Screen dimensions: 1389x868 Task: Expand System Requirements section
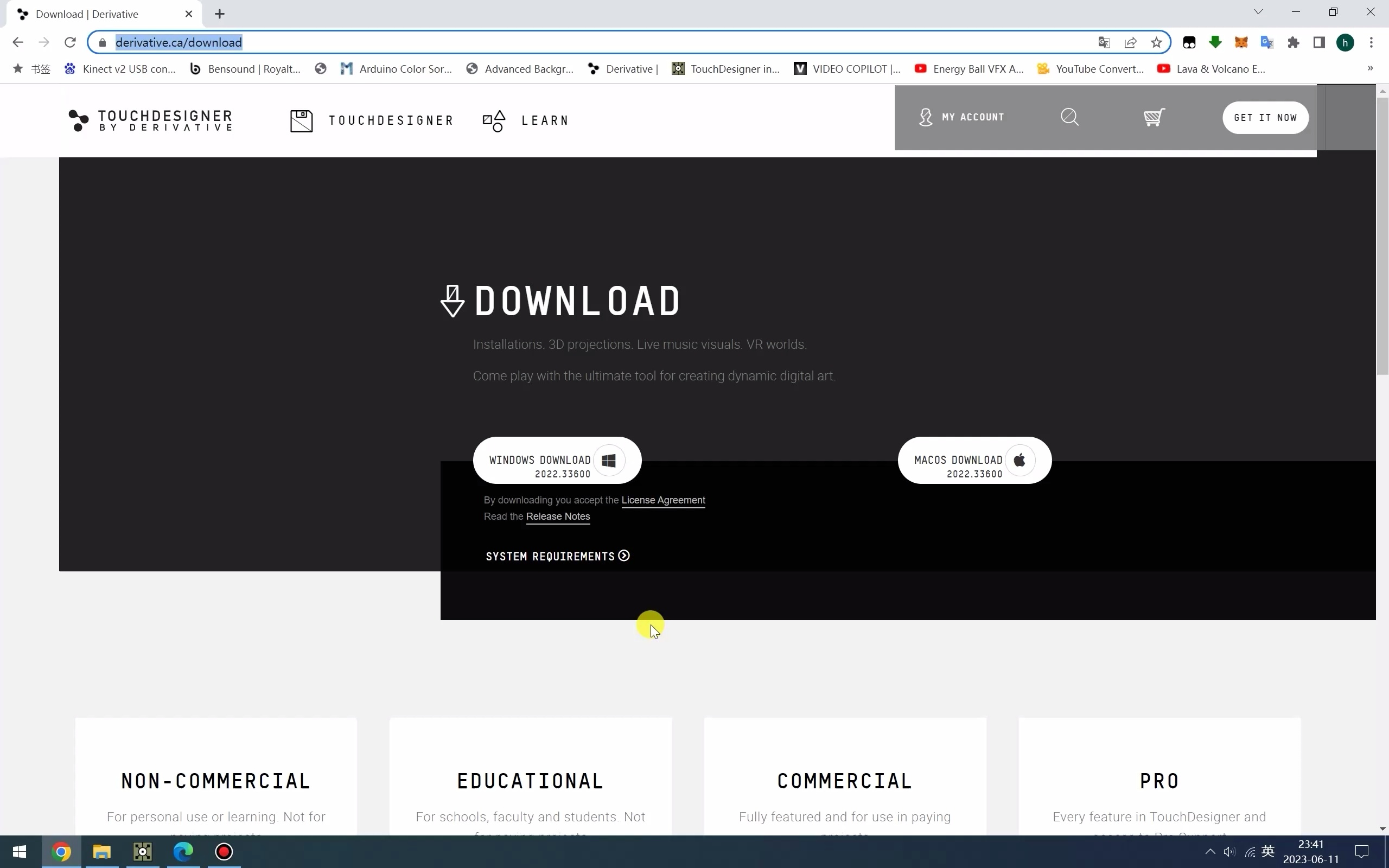[x=558, y=556]
